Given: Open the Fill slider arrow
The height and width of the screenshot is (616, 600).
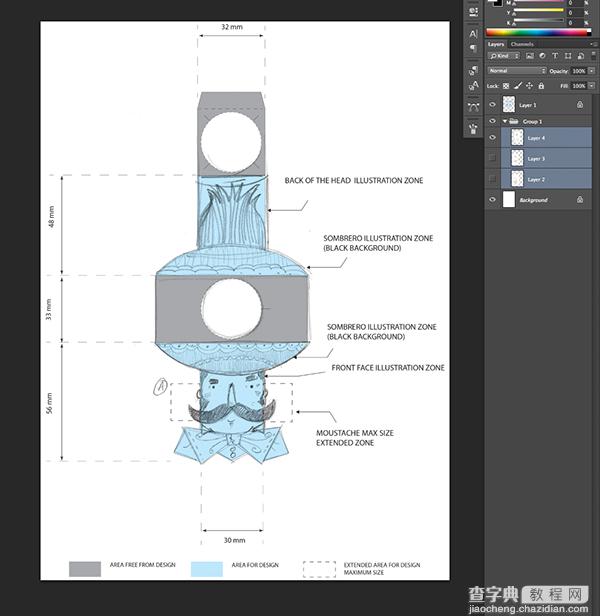Looking at the screenshot, I should point(592,86).
